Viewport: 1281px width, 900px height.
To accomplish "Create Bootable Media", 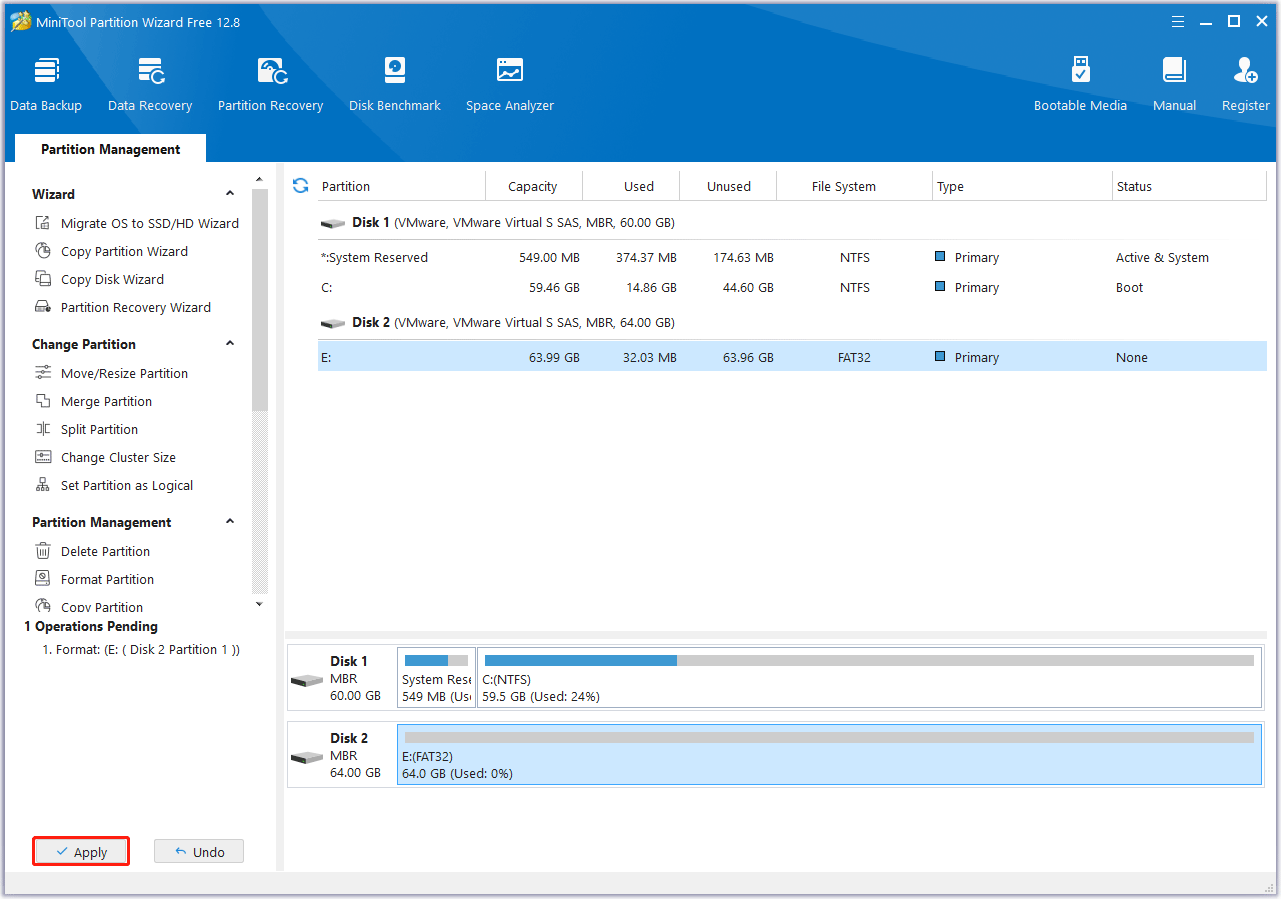I will pos(1080,84).
